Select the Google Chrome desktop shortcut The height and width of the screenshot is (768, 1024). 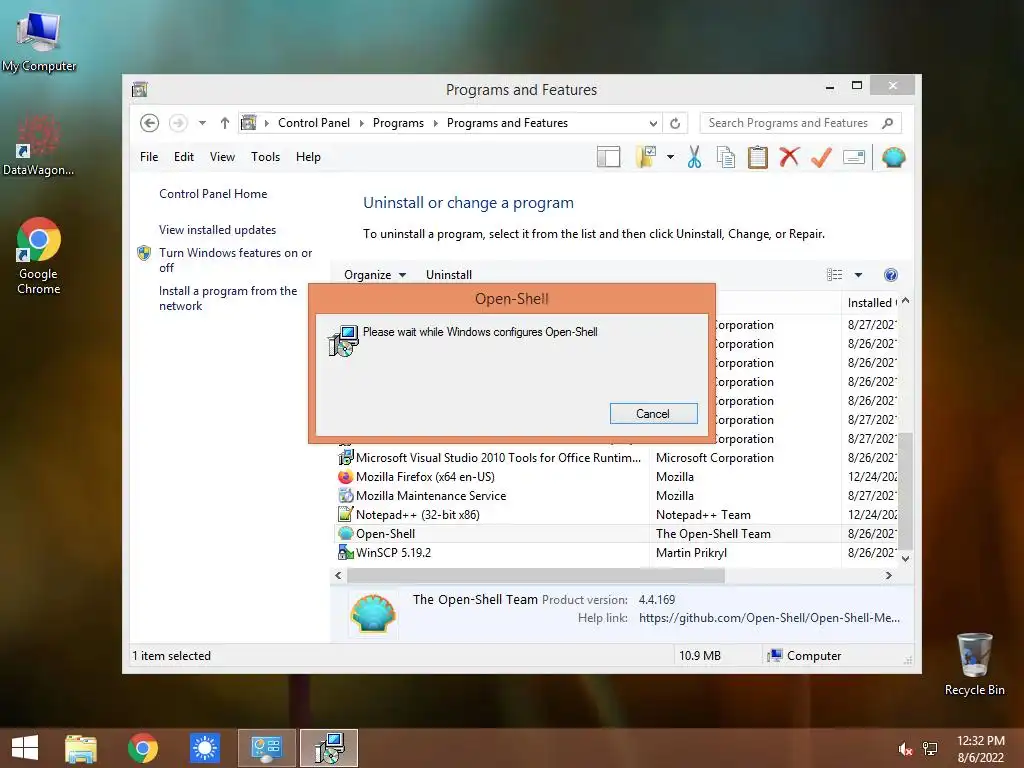pyautogui.click(x=39, y=256)
